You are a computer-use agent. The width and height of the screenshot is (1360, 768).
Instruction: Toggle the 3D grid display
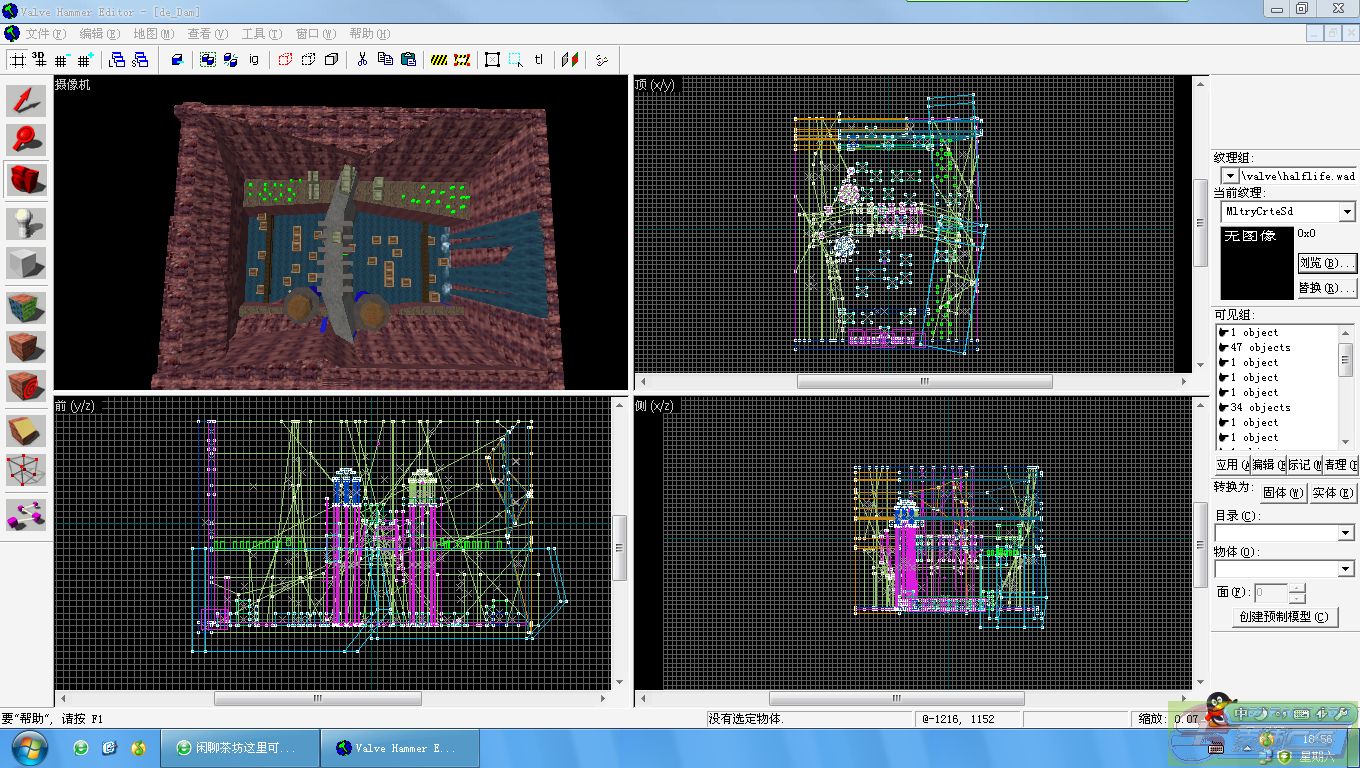pos(39,60)
